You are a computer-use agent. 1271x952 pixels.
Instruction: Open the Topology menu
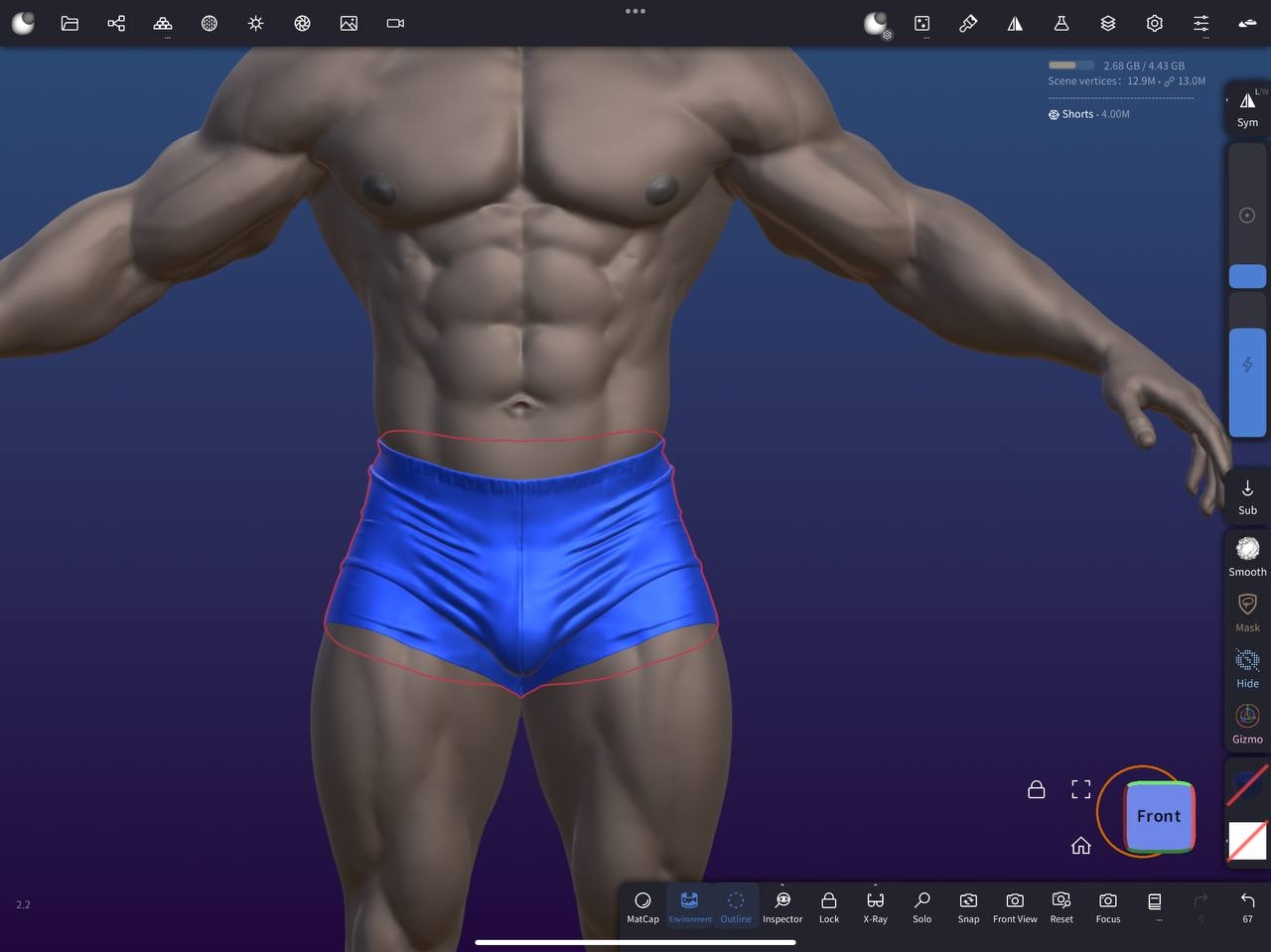pyautogui.click(x=210, y=23)
